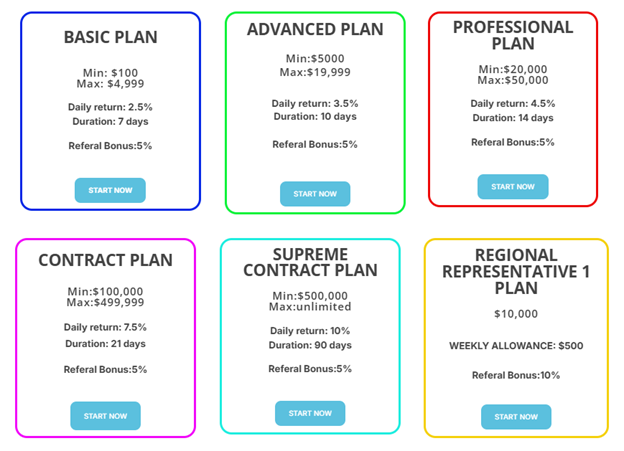Image resolution: width=624 pixels, height=451 pixels.
Task: Select the Min:$20,000 amount line
Action: coord(513,69)
